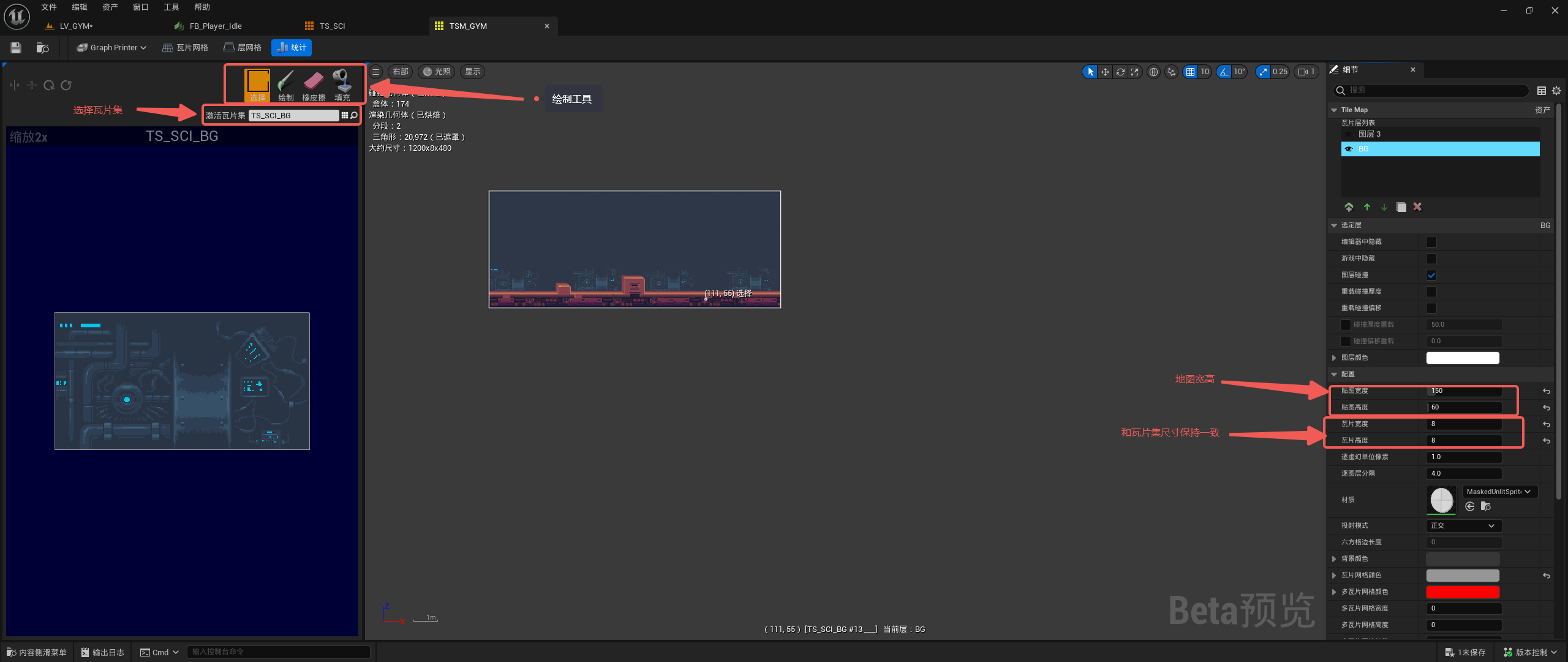1568x662 pixels.
Task: Click the rotate transform mode icon
Action: 1120,72
